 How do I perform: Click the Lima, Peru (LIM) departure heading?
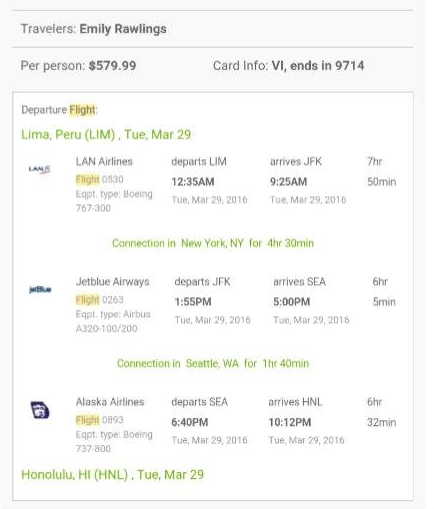pos(106,135)
